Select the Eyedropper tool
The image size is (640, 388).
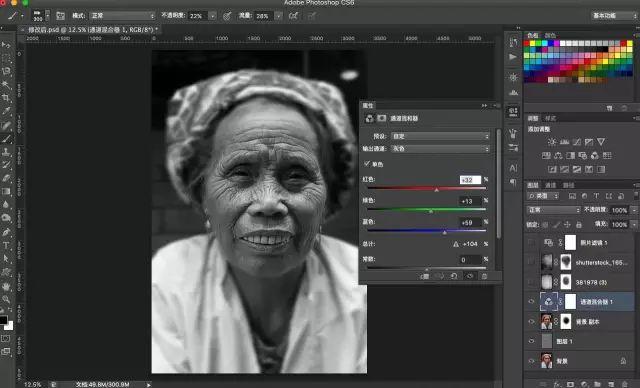[x=6, y=111]
